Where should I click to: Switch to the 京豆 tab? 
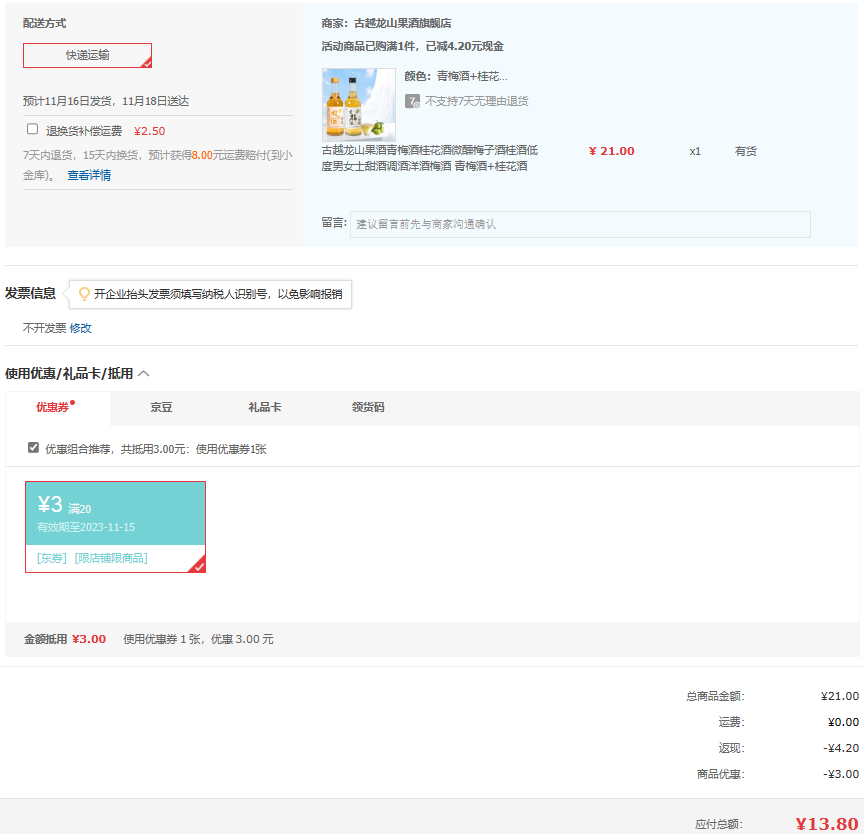tap(161, 407)
